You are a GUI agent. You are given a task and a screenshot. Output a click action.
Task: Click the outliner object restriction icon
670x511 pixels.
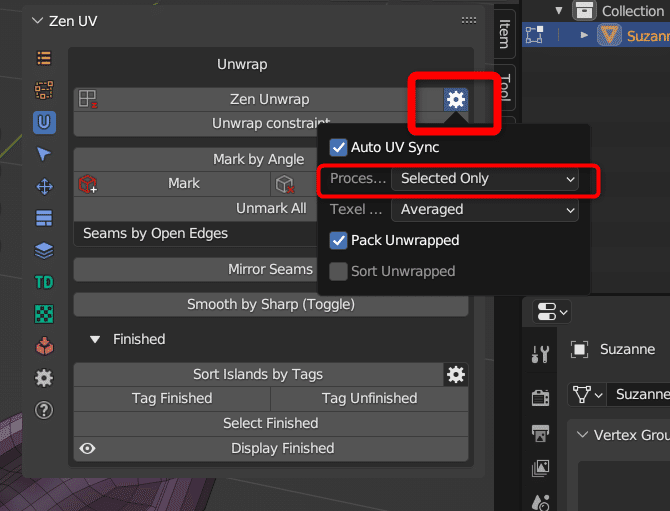coord(534,35)
